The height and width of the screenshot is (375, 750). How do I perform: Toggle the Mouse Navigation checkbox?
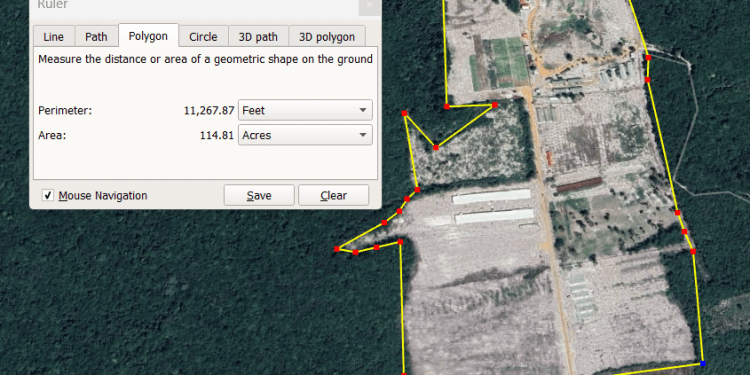(x=48, y=195)
